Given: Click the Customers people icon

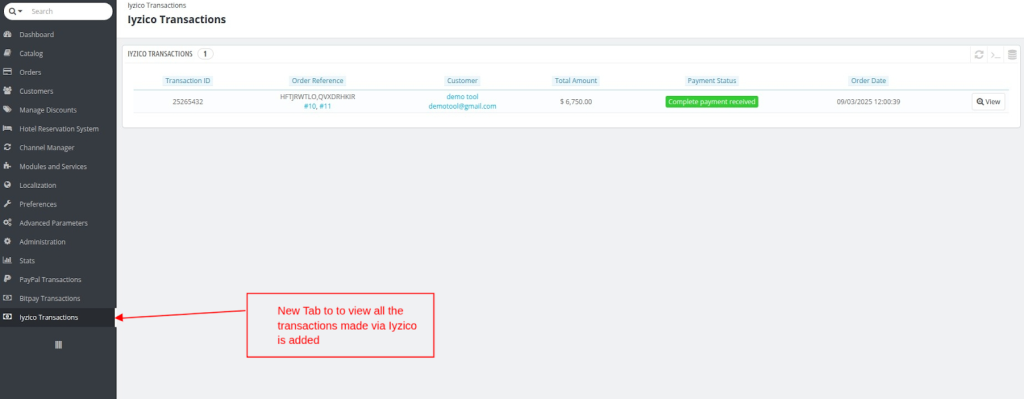Looking at the screenshot, I should [7, 91].
